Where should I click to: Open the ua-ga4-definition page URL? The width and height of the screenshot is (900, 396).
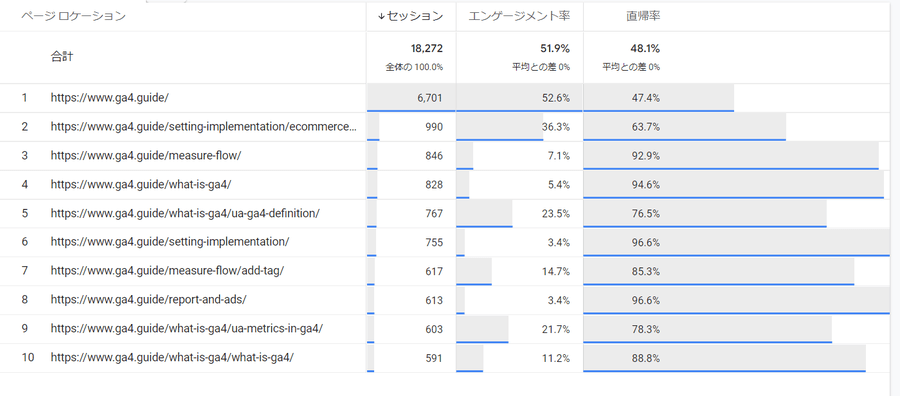(x=185, y=213)
